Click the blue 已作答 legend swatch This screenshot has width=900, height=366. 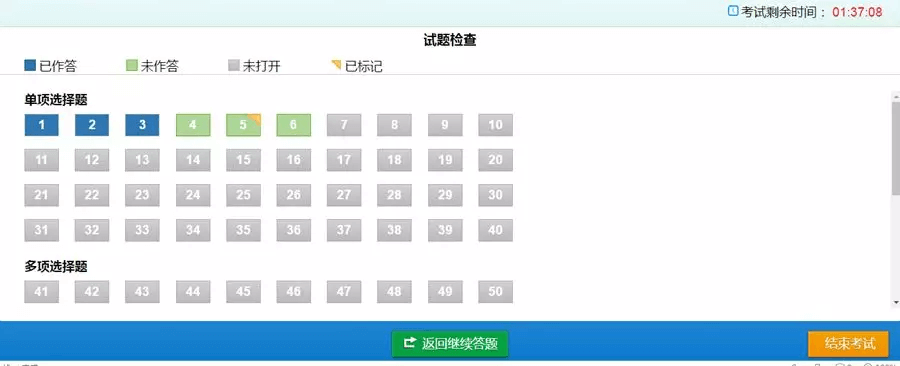point(30,65)
